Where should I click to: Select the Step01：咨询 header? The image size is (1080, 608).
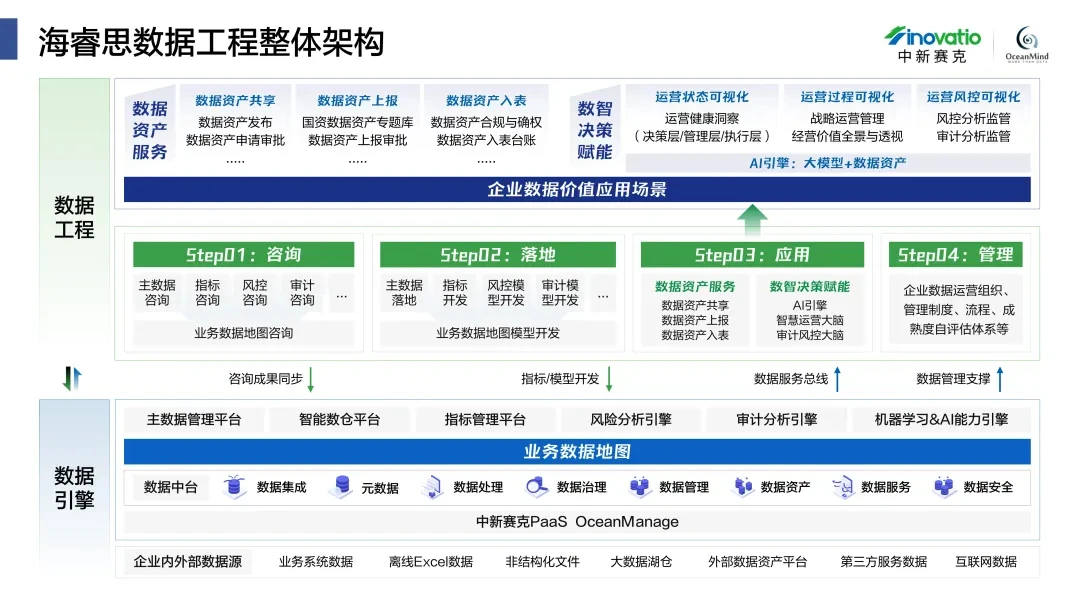pyautogui.click(x=244, y=255)
